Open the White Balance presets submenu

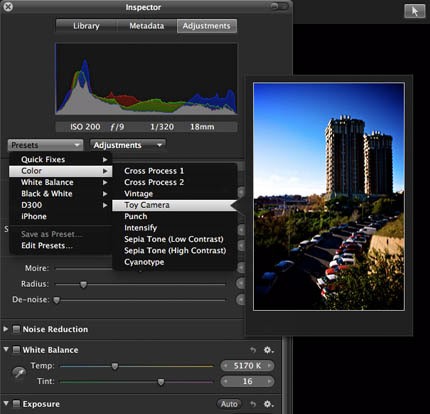[x=61, y=182]
